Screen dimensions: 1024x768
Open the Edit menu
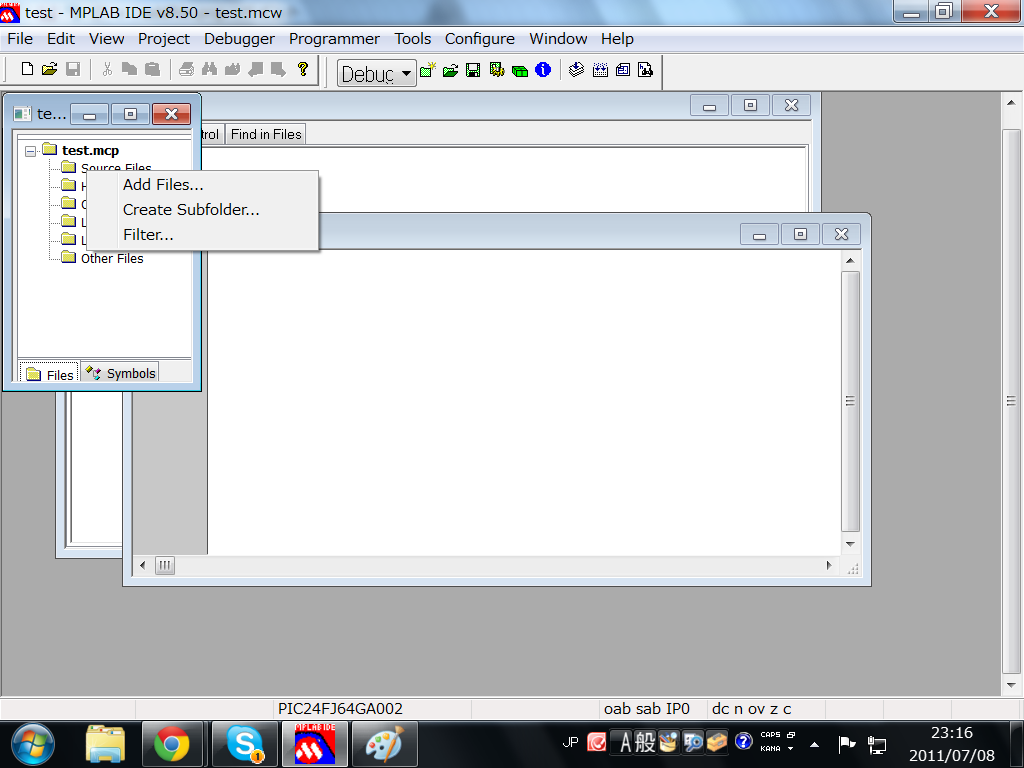pos(61,39)
